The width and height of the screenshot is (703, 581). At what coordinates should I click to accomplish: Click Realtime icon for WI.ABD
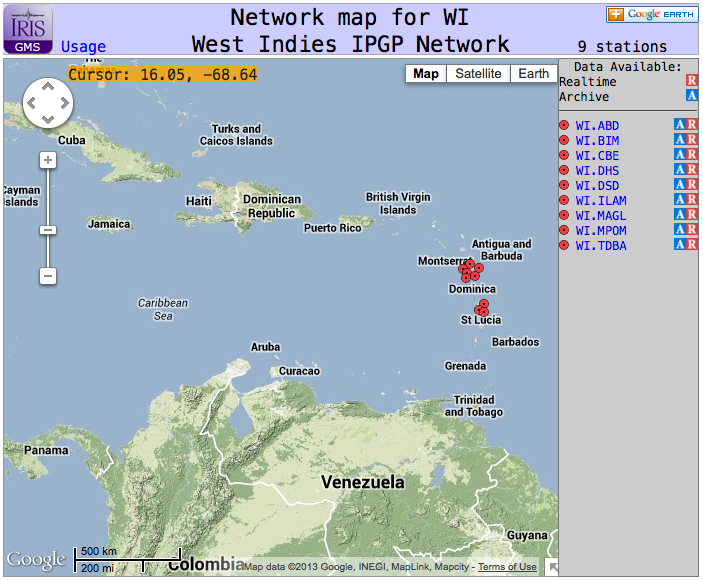click(x=692, y=125)
